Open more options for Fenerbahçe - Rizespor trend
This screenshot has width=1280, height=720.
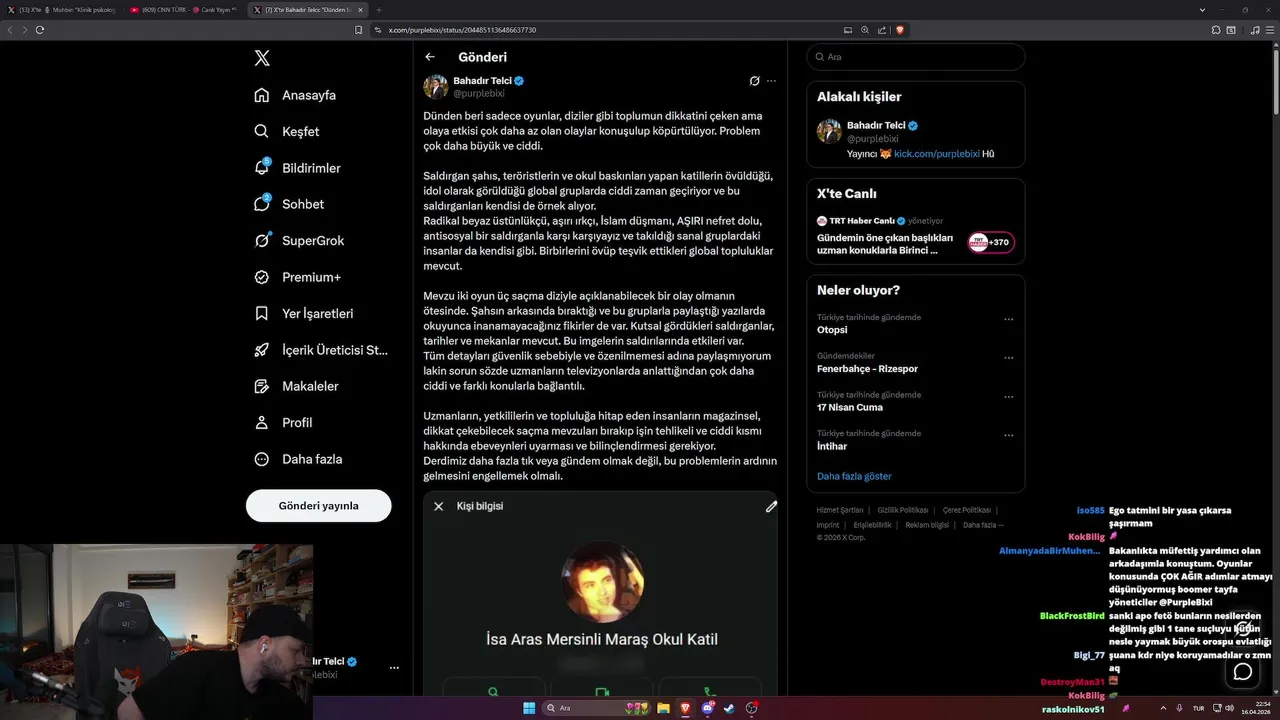pos(1008,358)
